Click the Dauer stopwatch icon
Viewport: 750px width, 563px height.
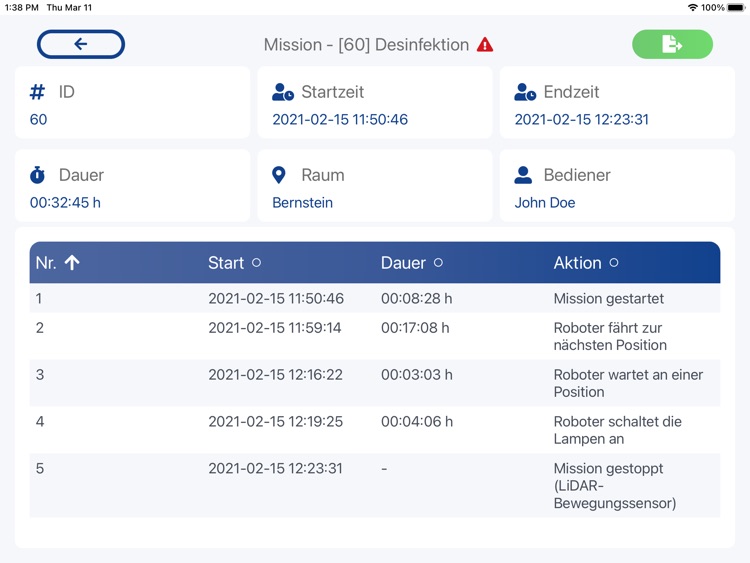(x=37, y=175)
